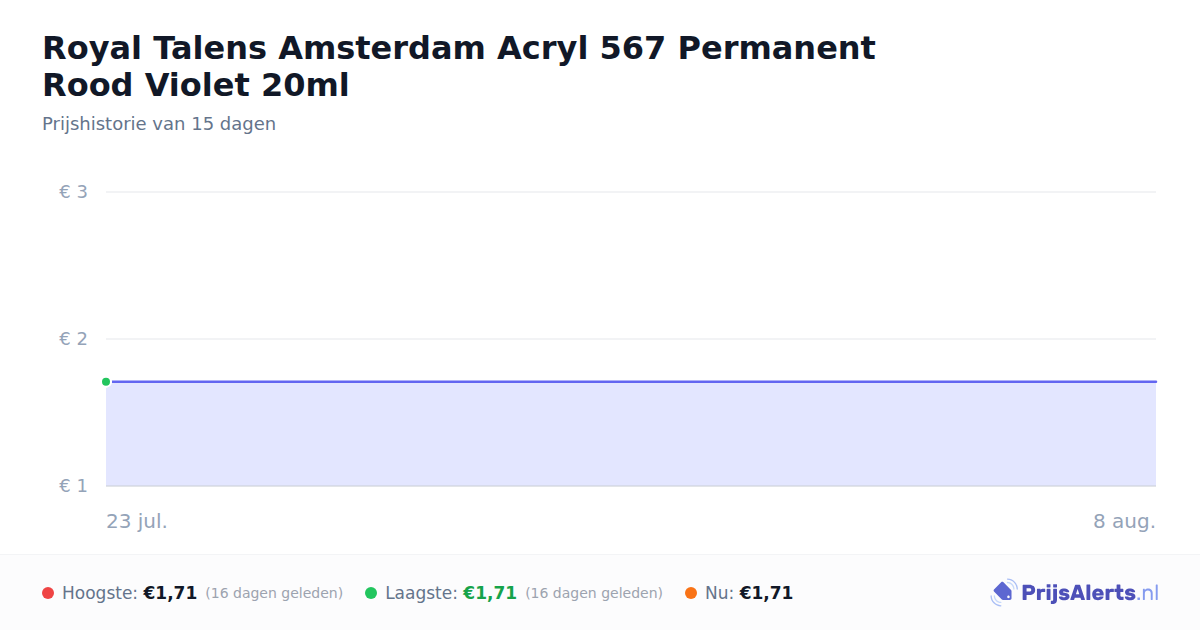Image resolution: width=1200 pixels, height=630 pixels.
Task: Click the € 2 axis label
Action: pos(73,339)
